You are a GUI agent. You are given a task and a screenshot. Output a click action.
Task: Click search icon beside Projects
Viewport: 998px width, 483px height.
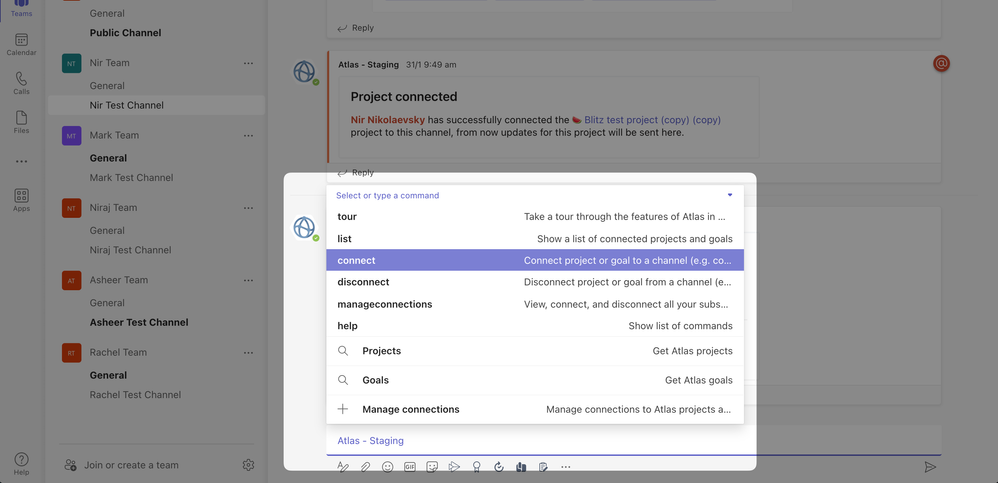[x=343, y=351]
